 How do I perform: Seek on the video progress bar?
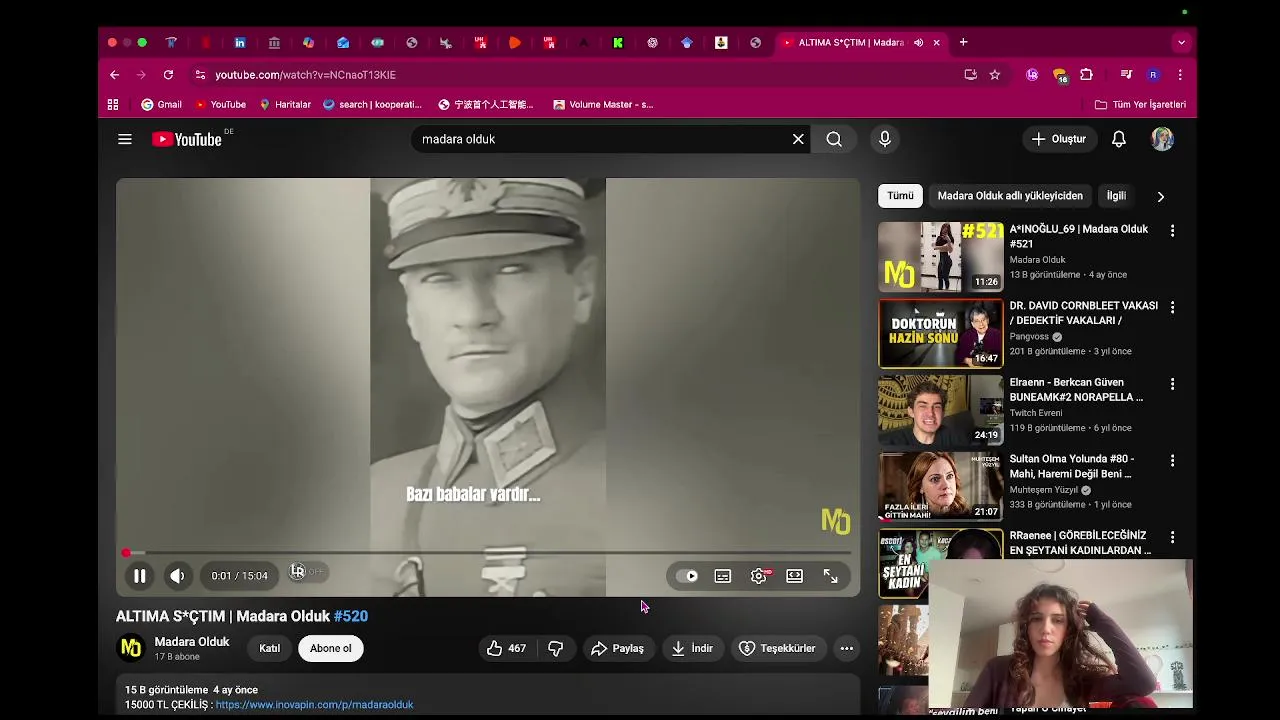click(488, 553)
